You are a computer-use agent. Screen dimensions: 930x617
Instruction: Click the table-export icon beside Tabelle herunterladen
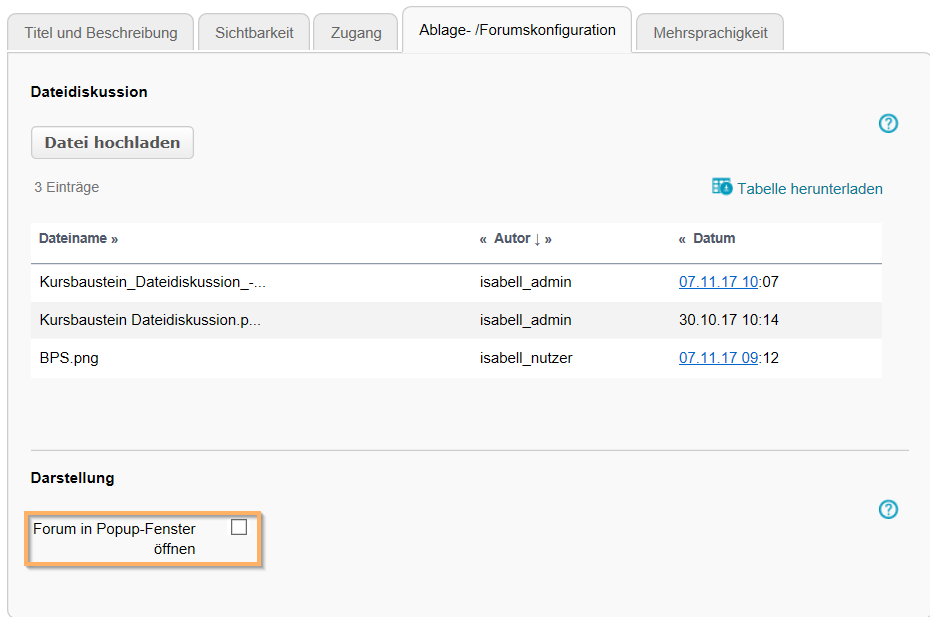(x=721, y=186)
